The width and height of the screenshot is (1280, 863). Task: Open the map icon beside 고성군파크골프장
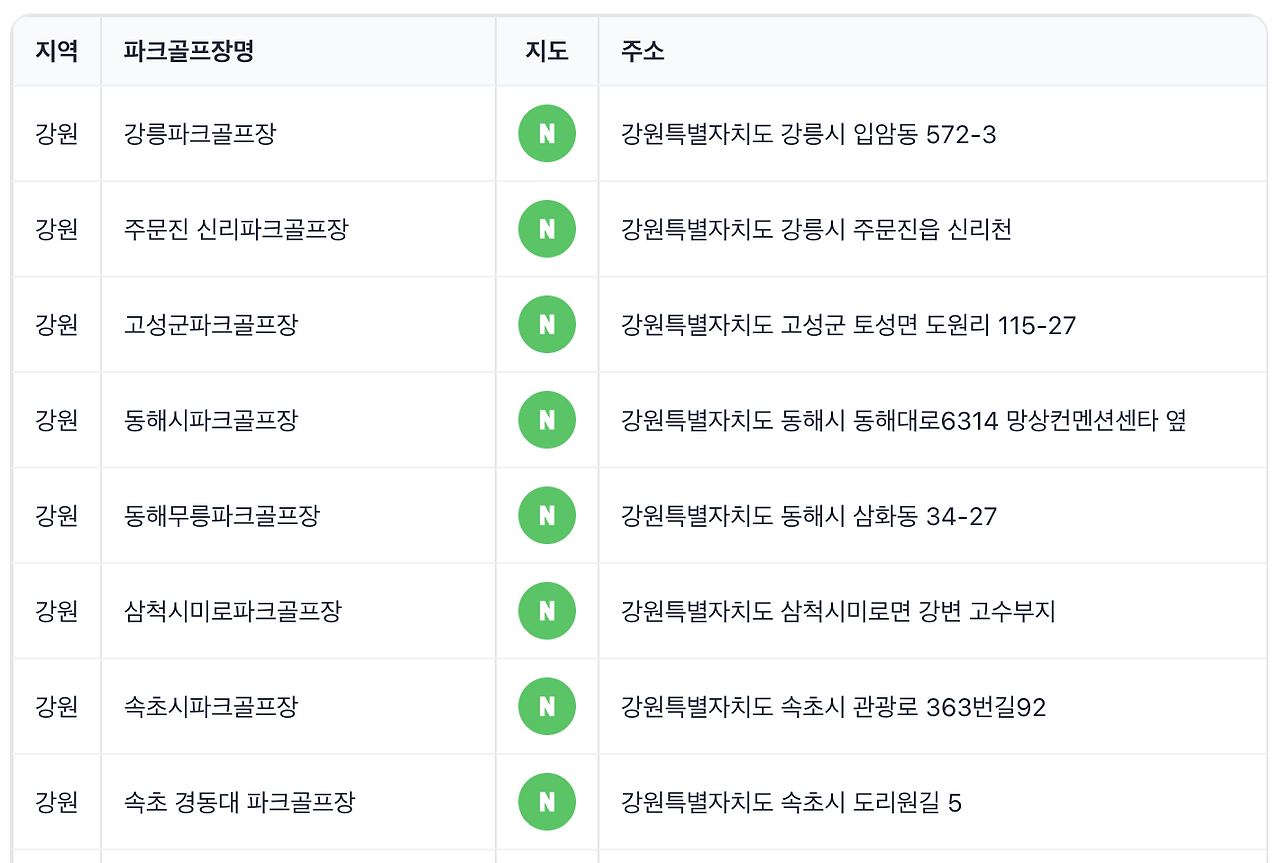(x=546, y=324)
